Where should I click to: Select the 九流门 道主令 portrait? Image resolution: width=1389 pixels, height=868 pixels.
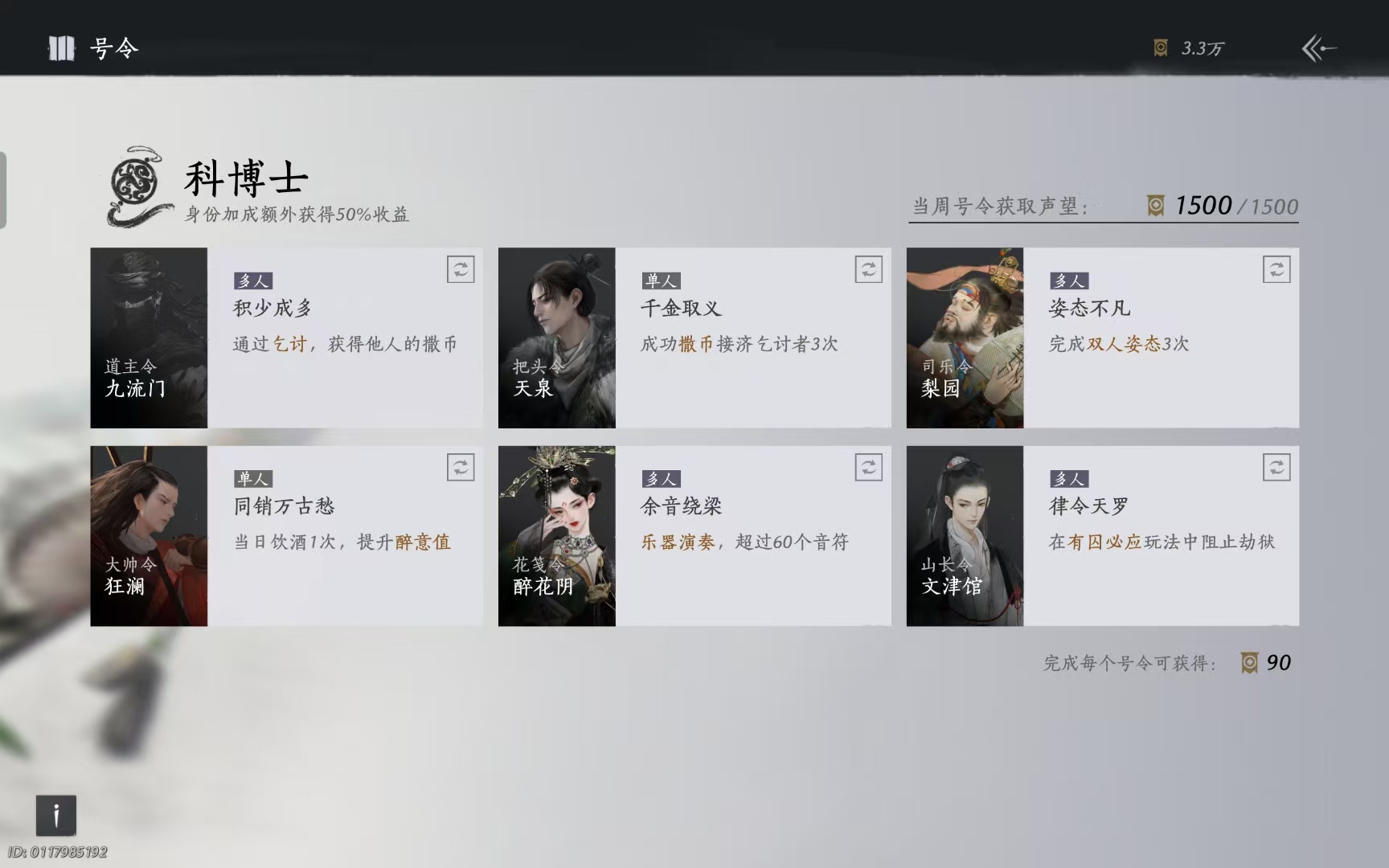(149, 338)
